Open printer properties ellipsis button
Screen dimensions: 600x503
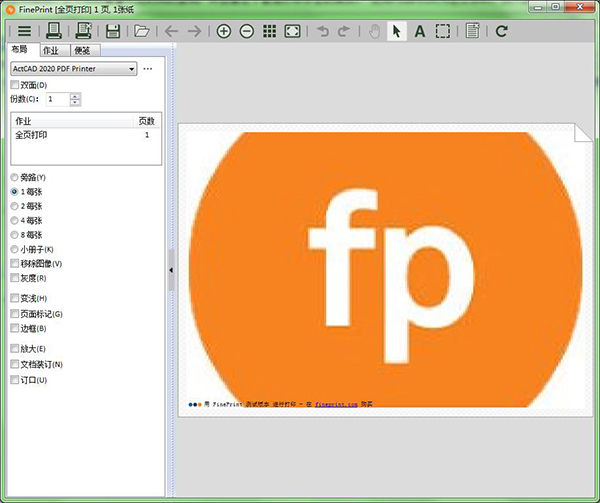pos(148,69)
